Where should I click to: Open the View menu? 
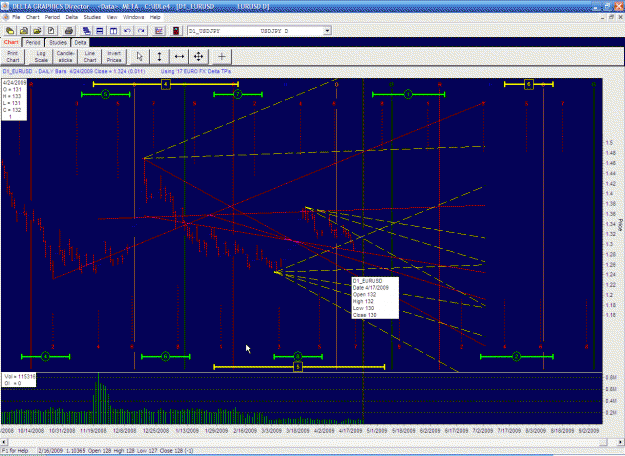pos(112,17)
